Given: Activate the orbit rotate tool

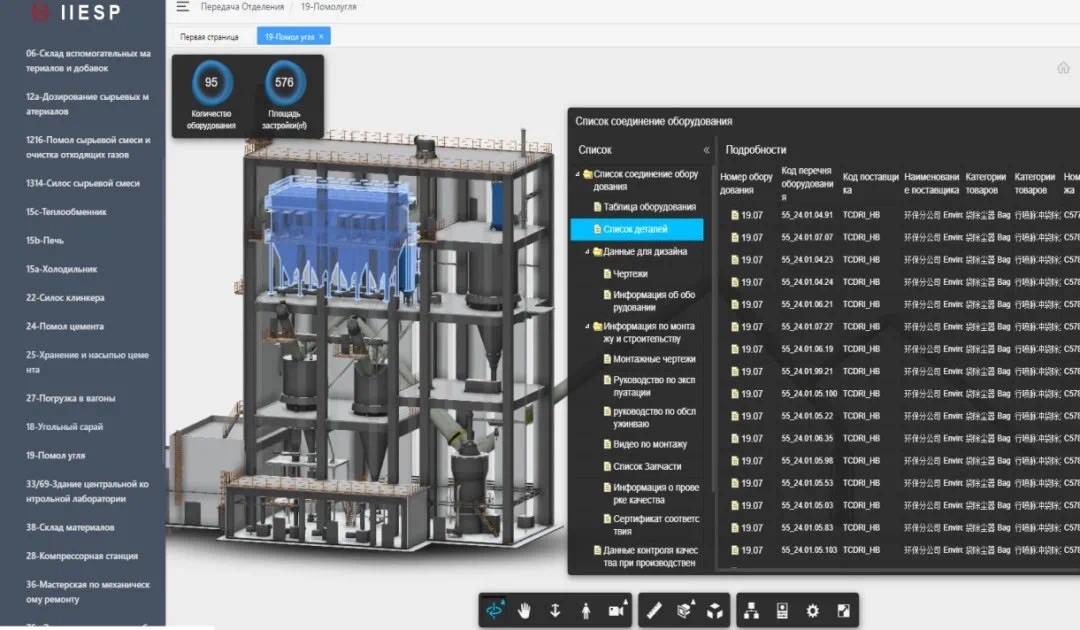Looking at the screenshot, I should pos(494,609).
